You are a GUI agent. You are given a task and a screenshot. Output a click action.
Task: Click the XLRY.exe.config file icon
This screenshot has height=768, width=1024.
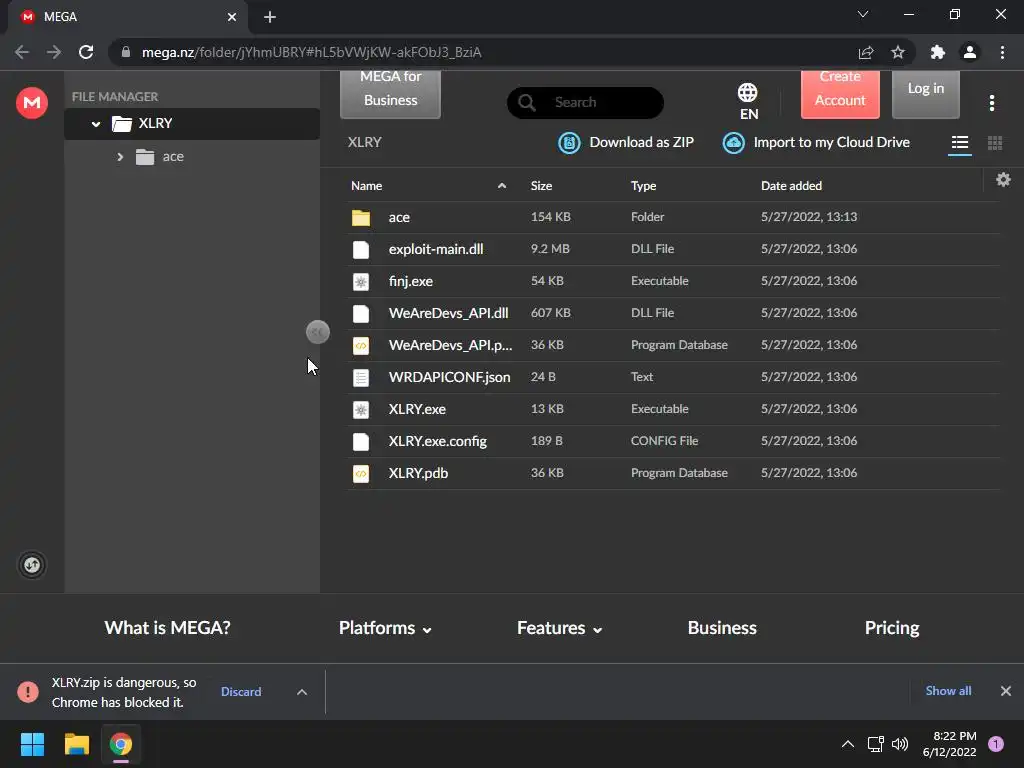pyautogui.click(x=360, y=441)
